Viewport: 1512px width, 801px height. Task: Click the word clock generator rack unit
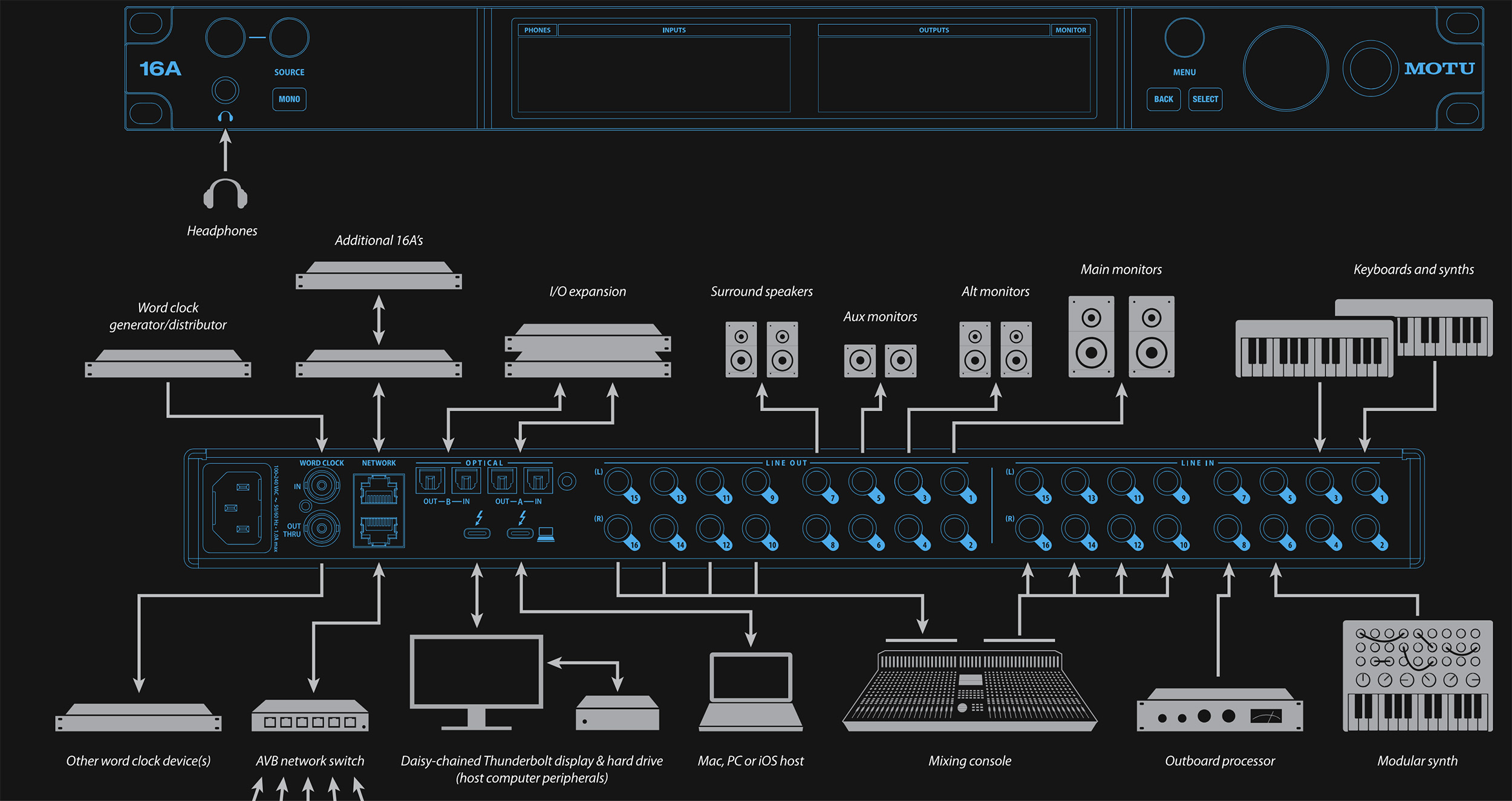click(168, 364)
